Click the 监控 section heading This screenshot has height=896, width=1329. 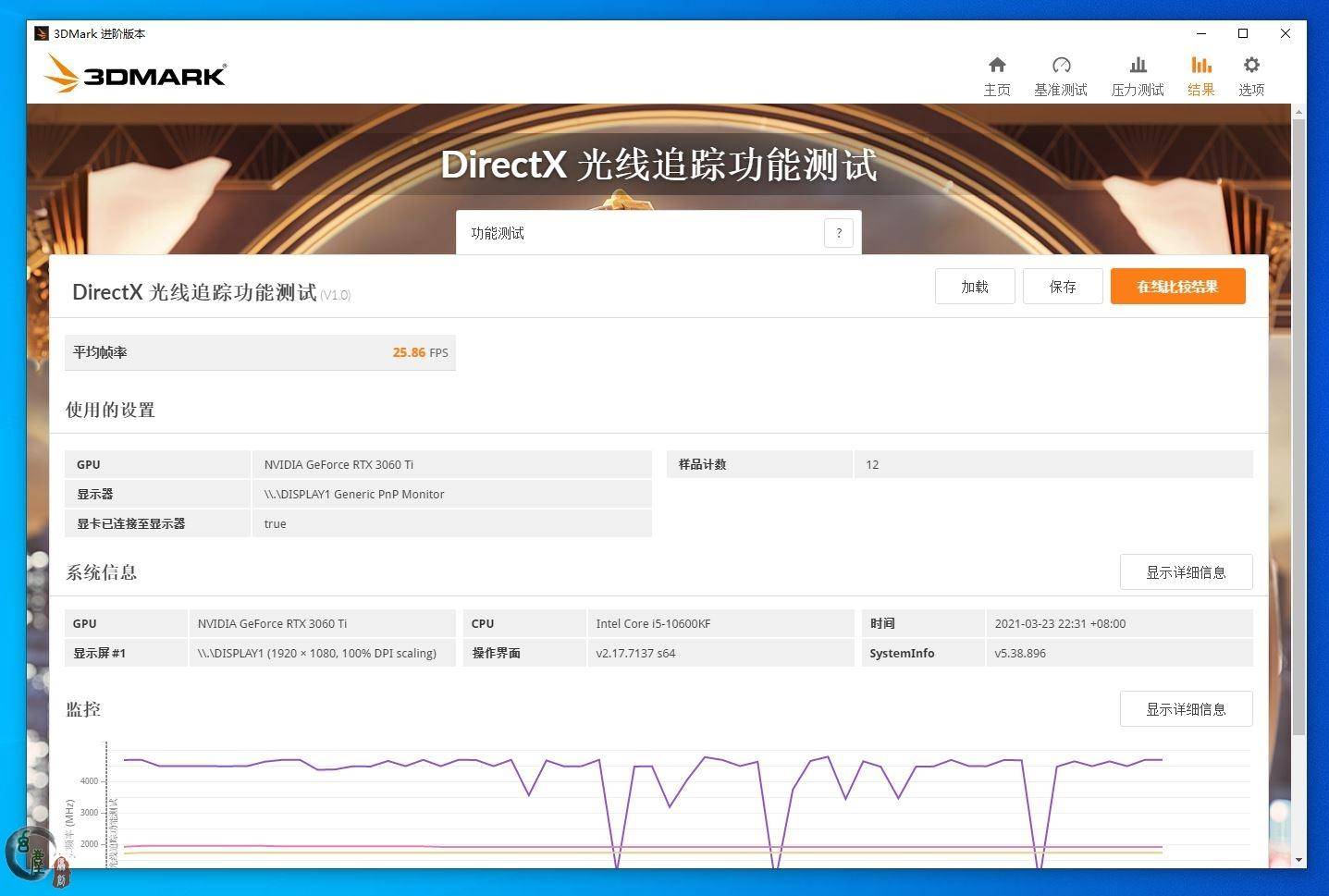tap(83, 709)
